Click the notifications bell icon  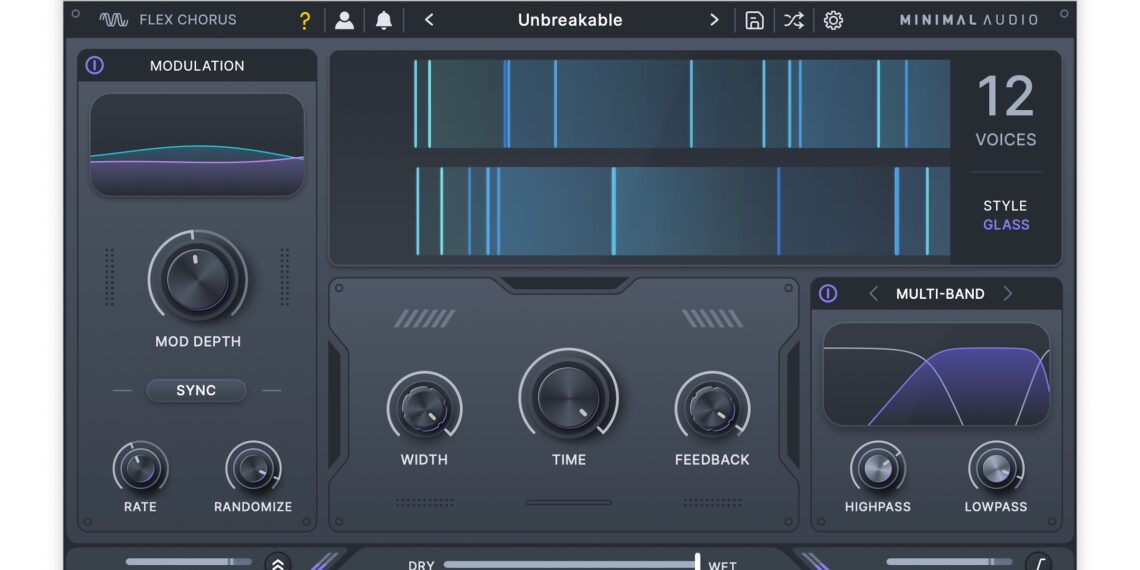click(383, 20)
